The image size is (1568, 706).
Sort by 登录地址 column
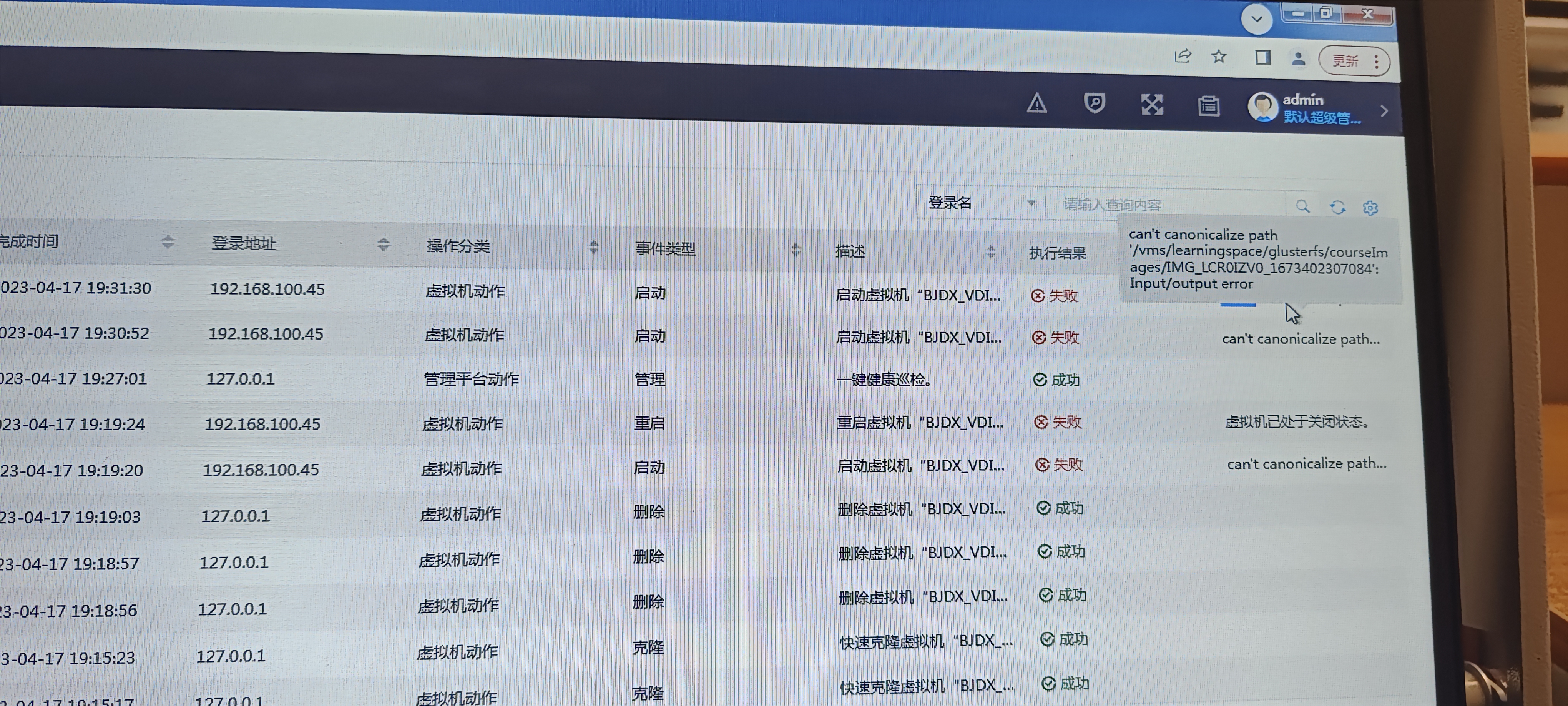[x=383, y=244]
